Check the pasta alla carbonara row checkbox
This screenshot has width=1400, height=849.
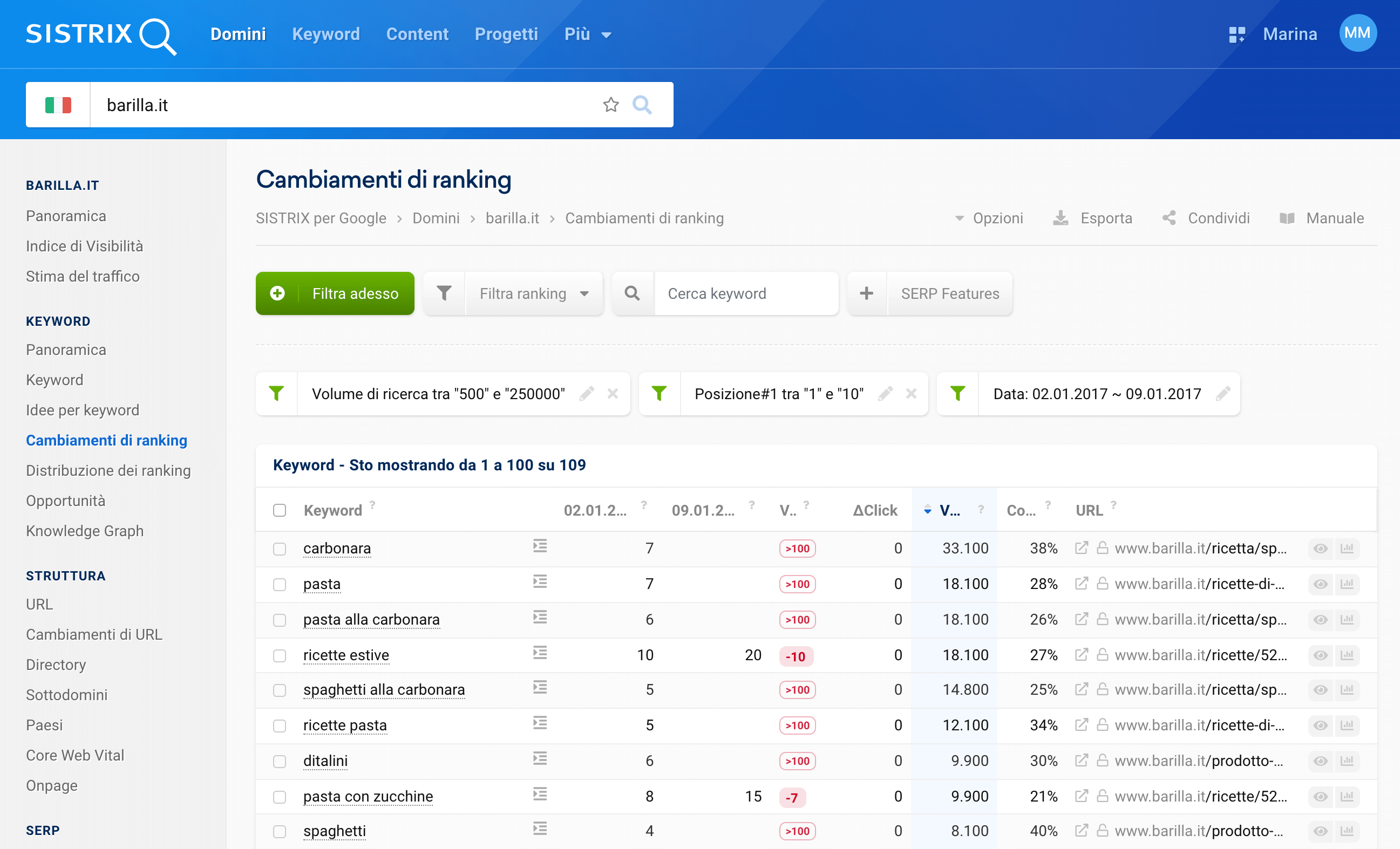(x=279, y=620)
